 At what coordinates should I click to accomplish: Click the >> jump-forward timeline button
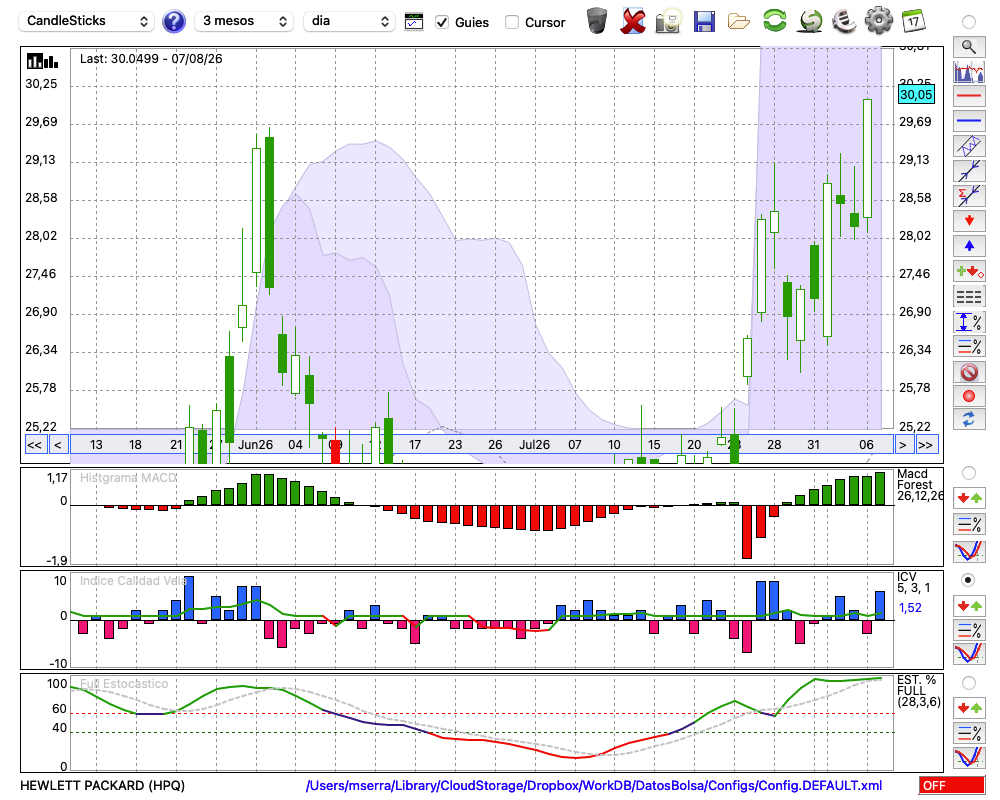point(925,445)
